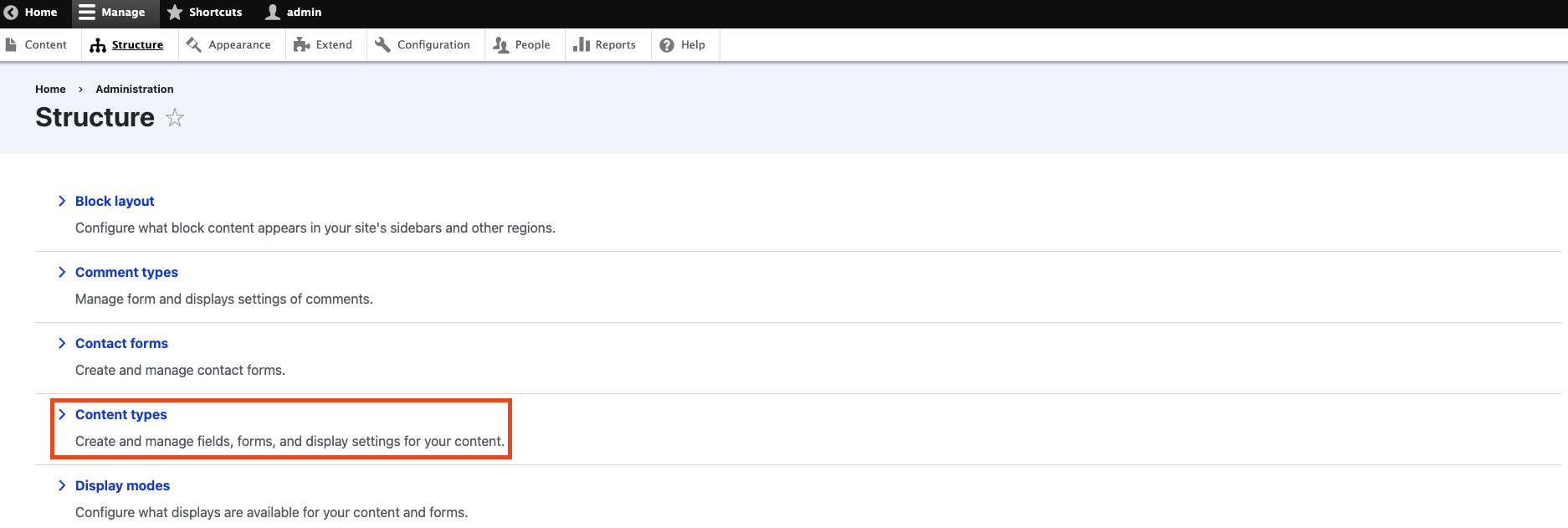Open the Display modes link
The height and width of the screenshot is (528, 1568).
coord(122,485)
